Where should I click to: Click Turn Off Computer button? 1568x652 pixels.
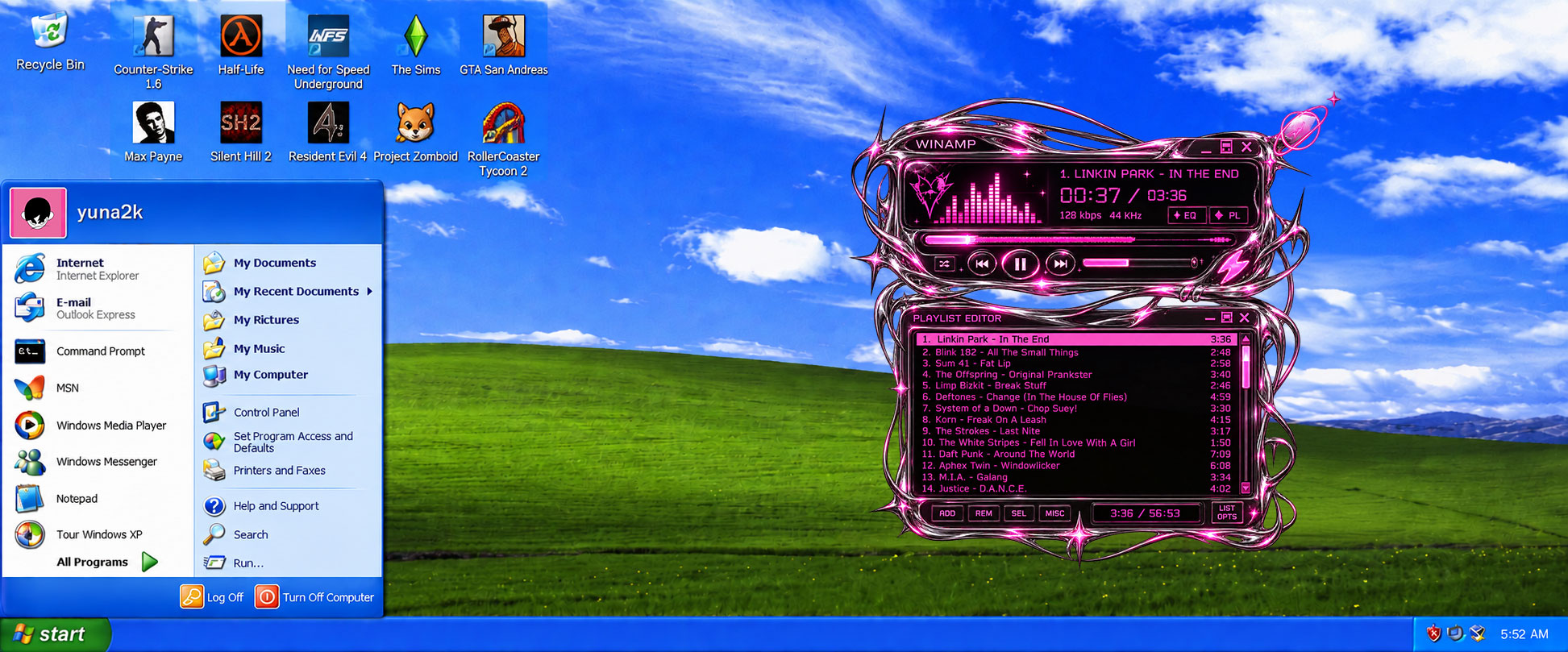[x=315, y=597]
